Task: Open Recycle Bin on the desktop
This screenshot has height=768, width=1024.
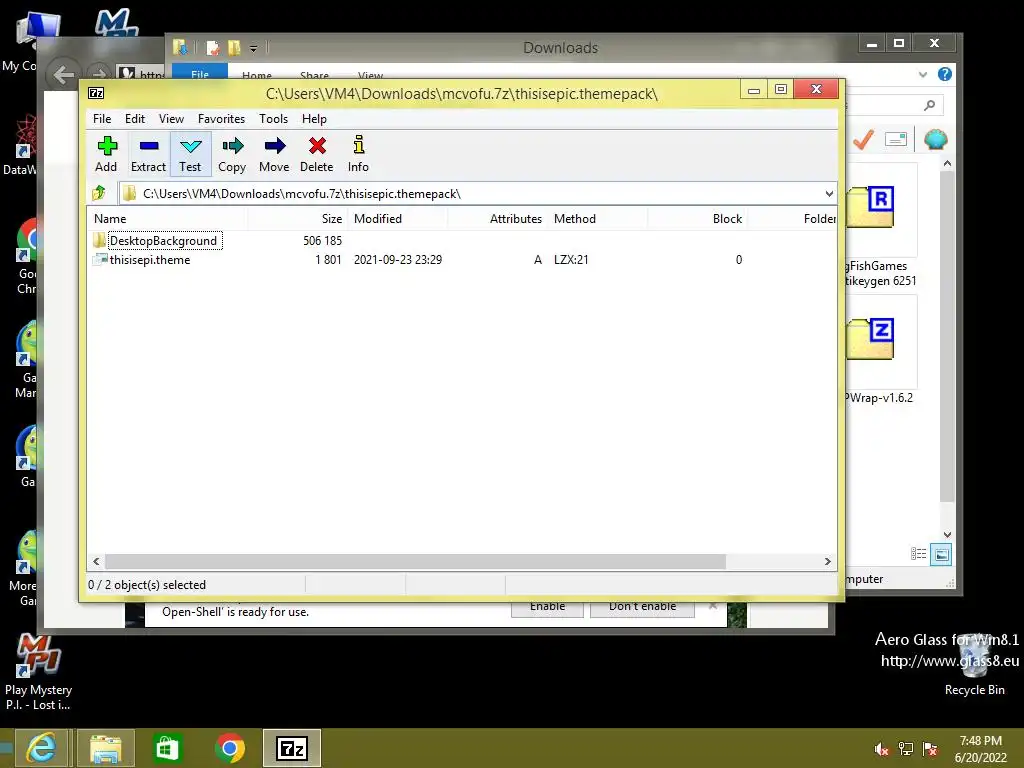Action: pyautogui.click(x=974, y=663)
